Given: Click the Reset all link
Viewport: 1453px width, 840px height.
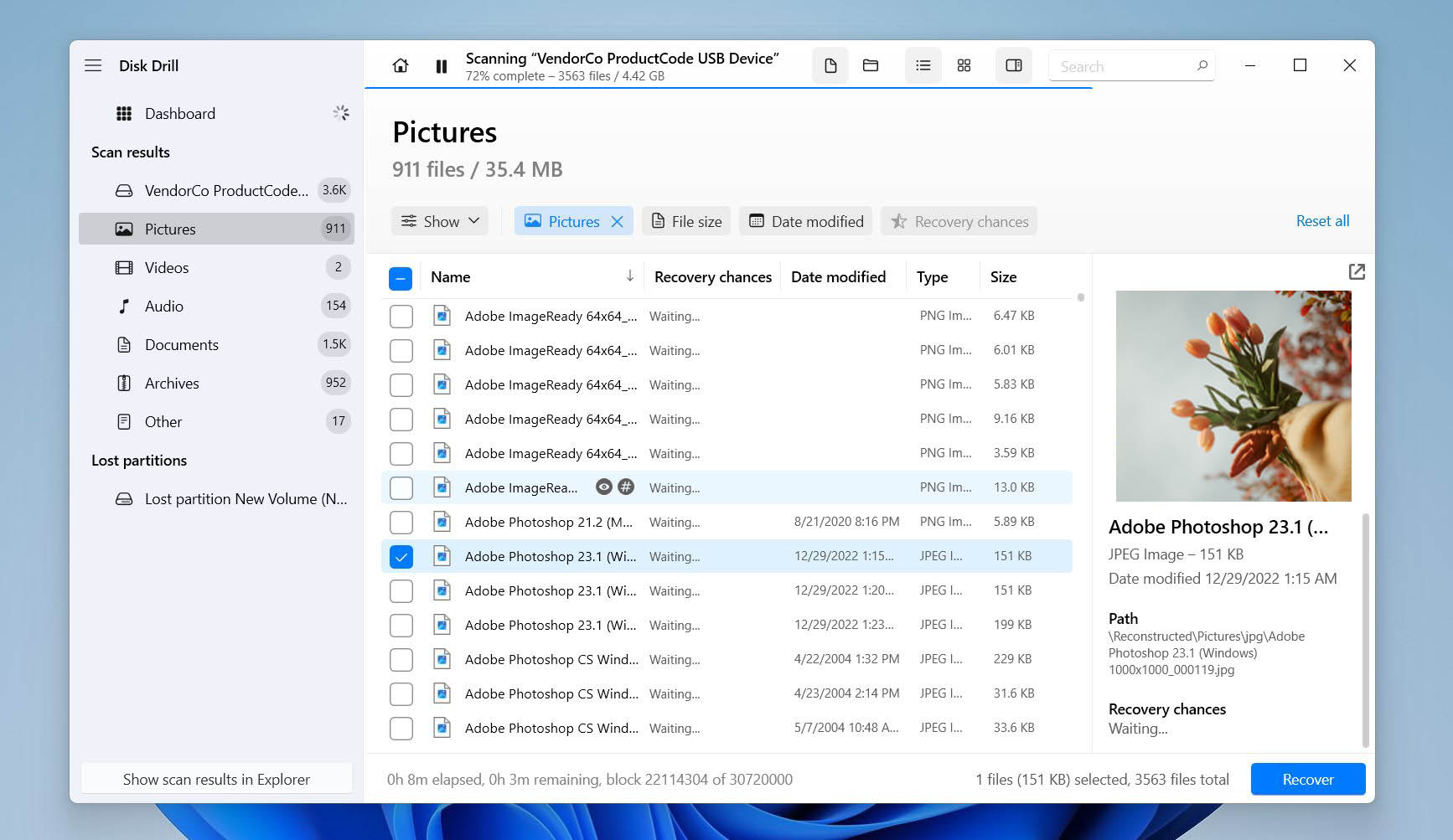Looking at the screenshot, I should 1322,220.
